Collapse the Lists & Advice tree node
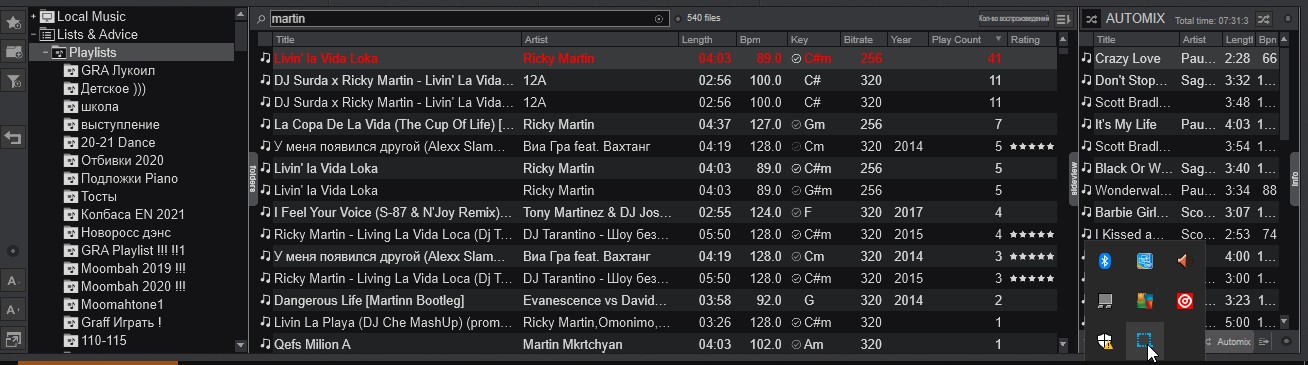 33,34
